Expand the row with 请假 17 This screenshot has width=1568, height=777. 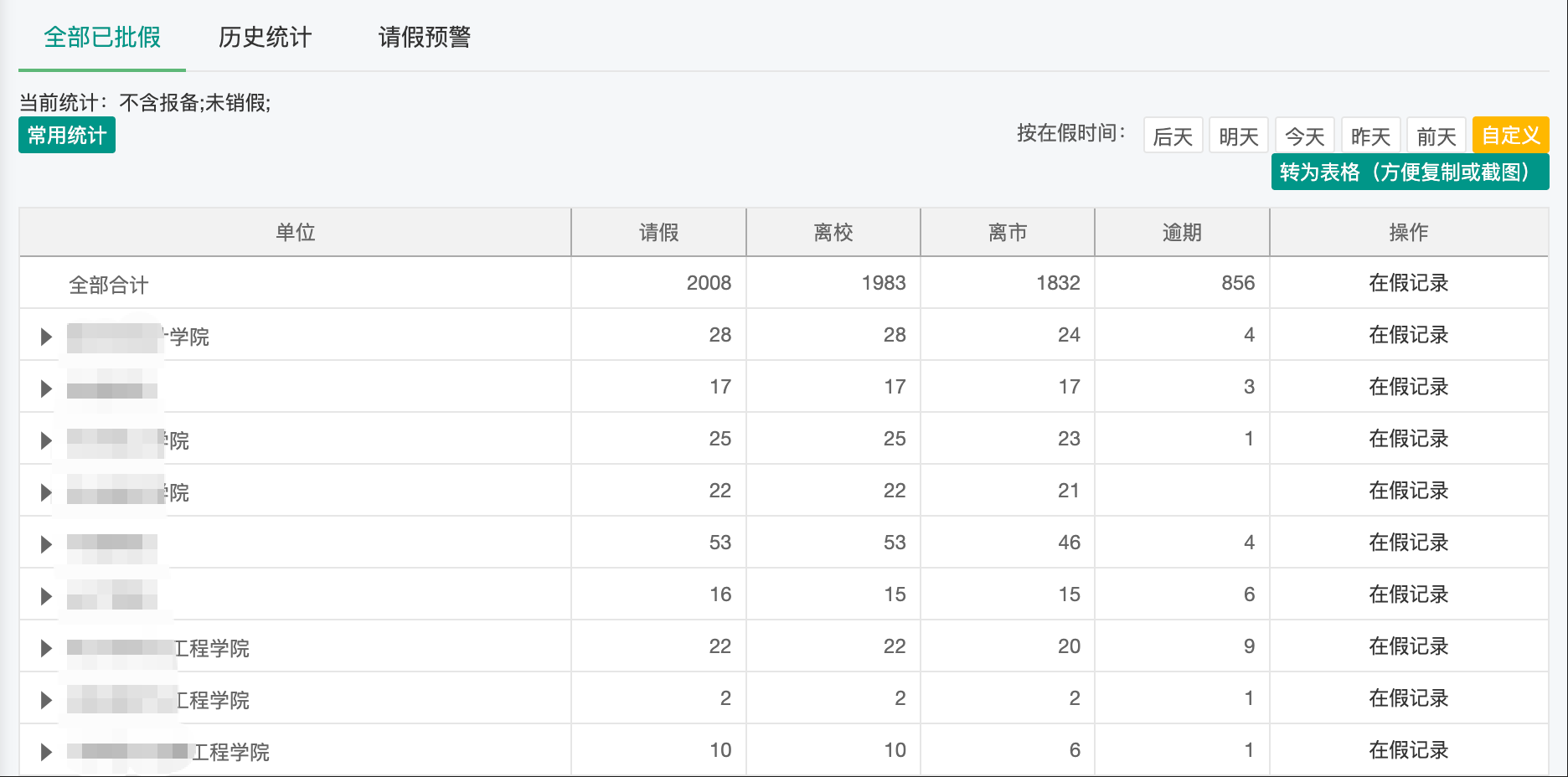[x=46, y=388]
